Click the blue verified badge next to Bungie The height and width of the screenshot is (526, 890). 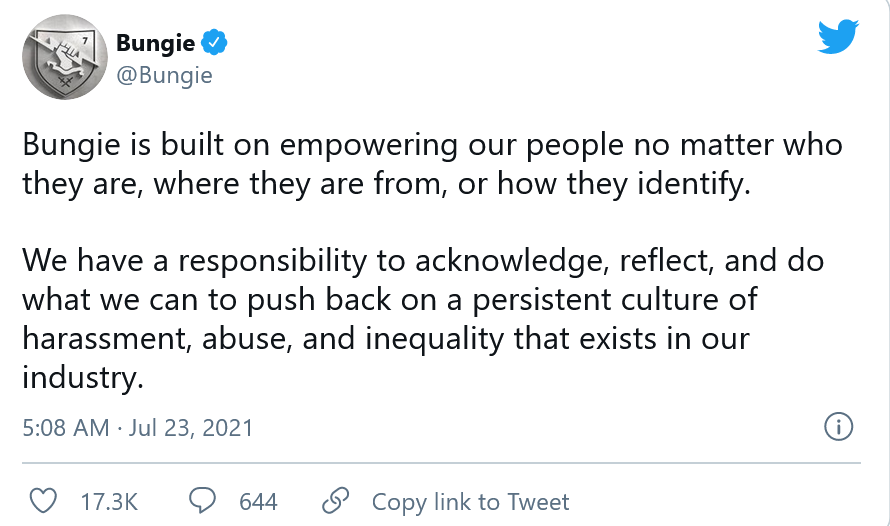tap(215, 42)
